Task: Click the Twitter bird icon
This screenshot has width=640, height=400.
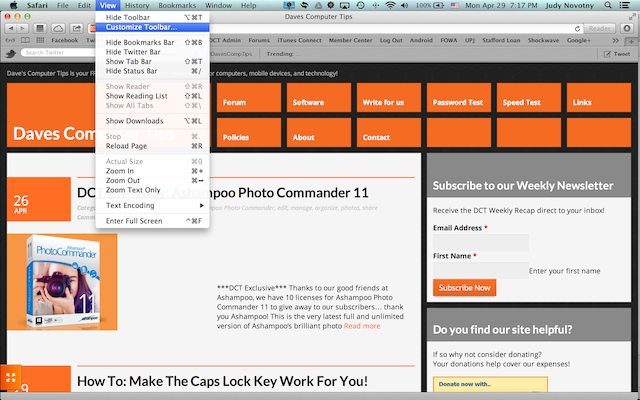Action: [11, 53]
